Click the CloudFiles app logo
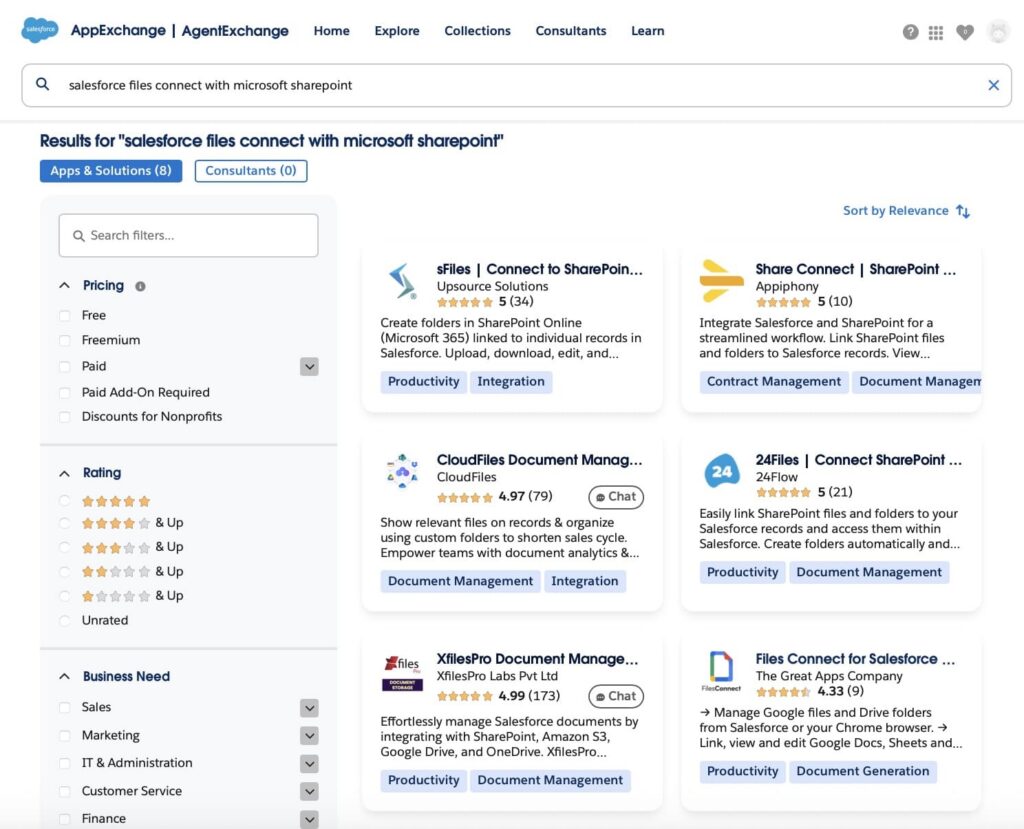This screenshot has width=1024, height=829. [402, 471]
